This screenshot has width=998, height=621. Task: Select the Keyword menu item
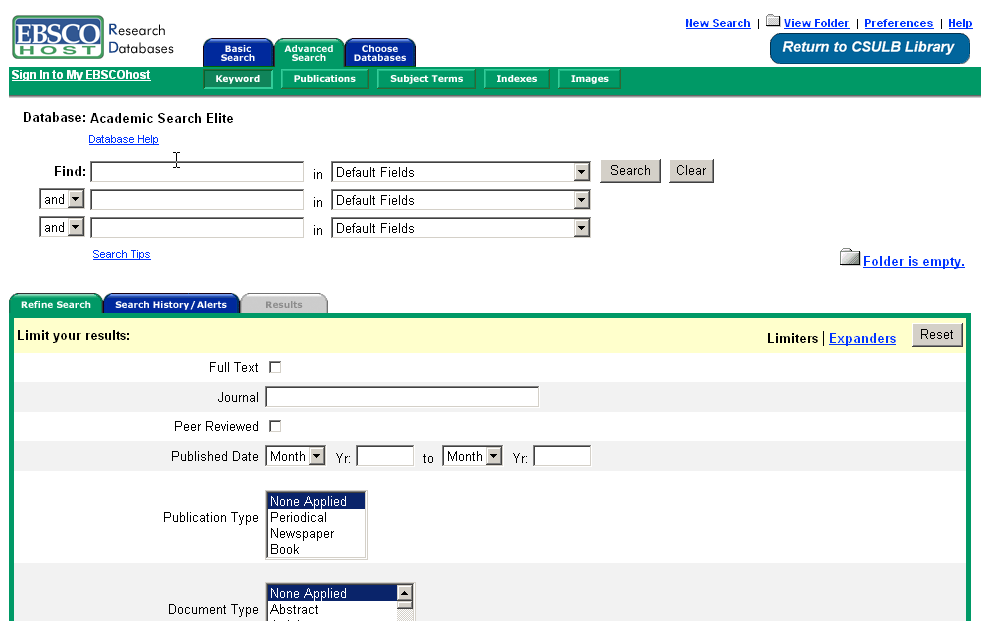[x=237, y=79]
